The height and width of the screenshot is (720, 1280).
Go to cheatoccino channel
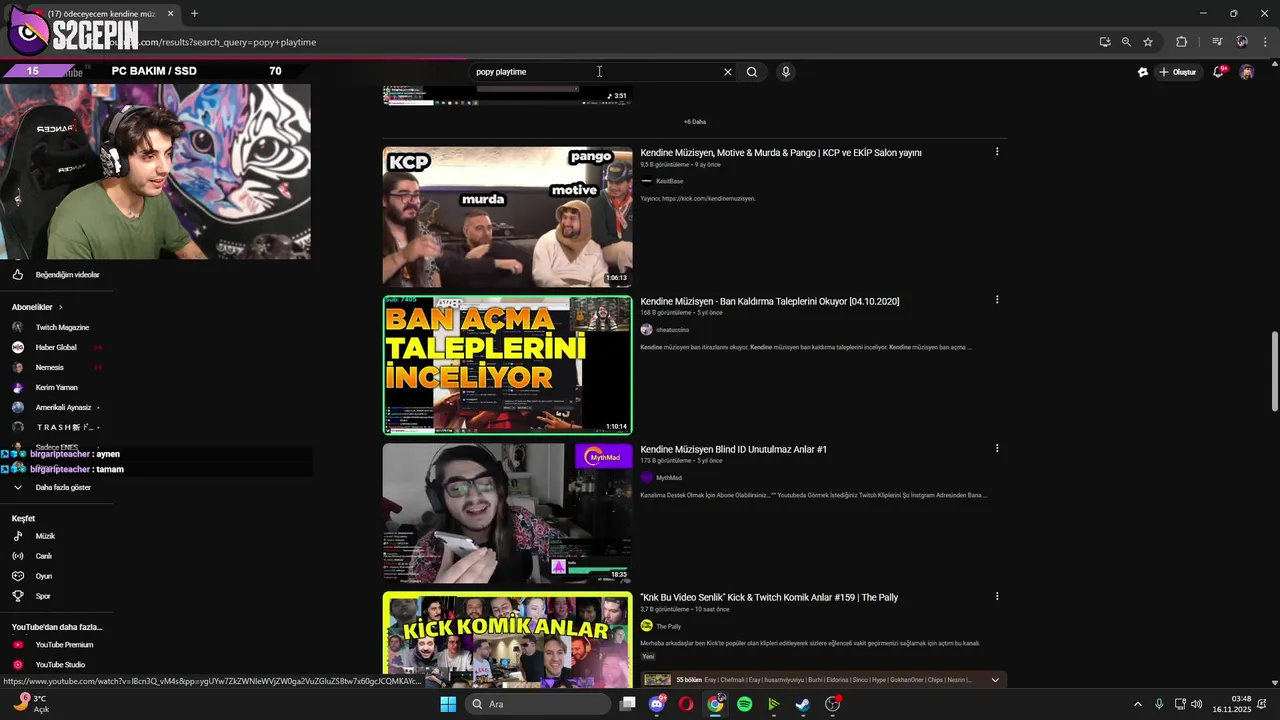pos(672,329)
